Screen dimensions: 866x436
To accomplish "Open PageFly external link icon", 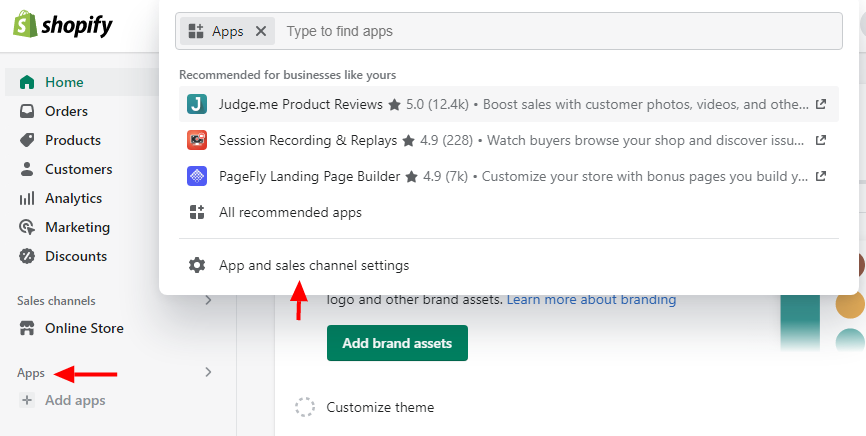I will (x=821, y=176).
